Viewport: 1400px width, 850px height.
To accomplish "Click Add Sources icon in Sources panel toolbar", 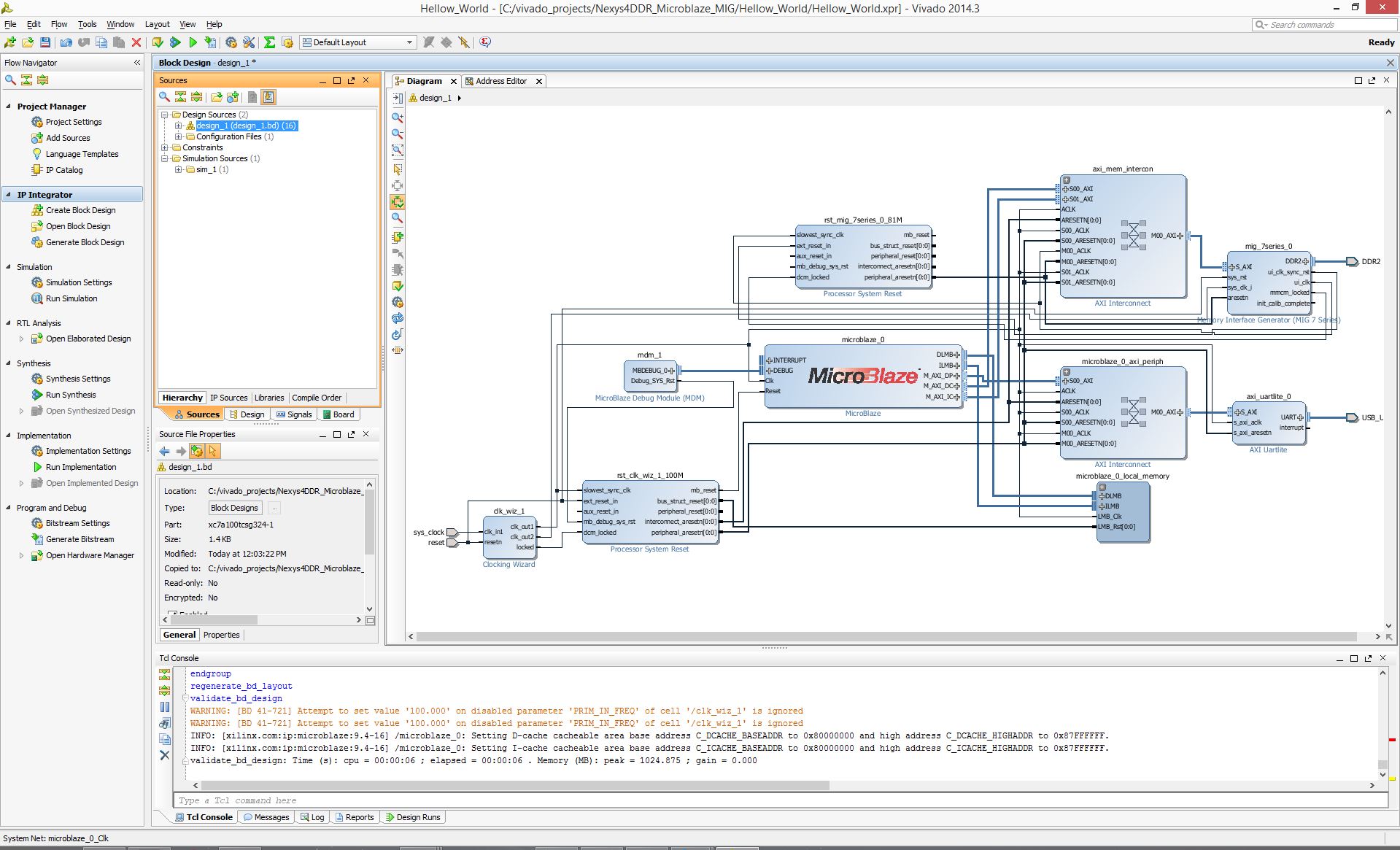I will point(233,97).
